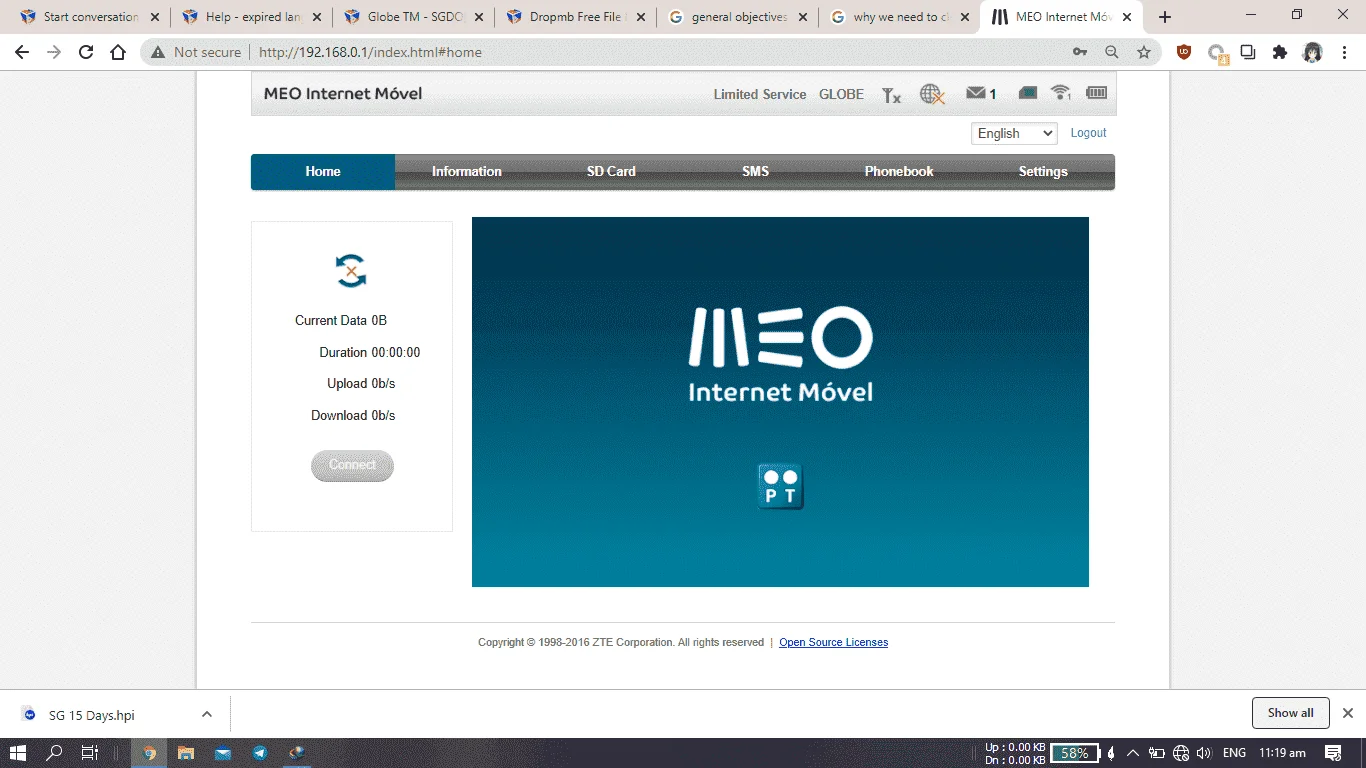Open clock showing 11:19 am

[1282, 753]
